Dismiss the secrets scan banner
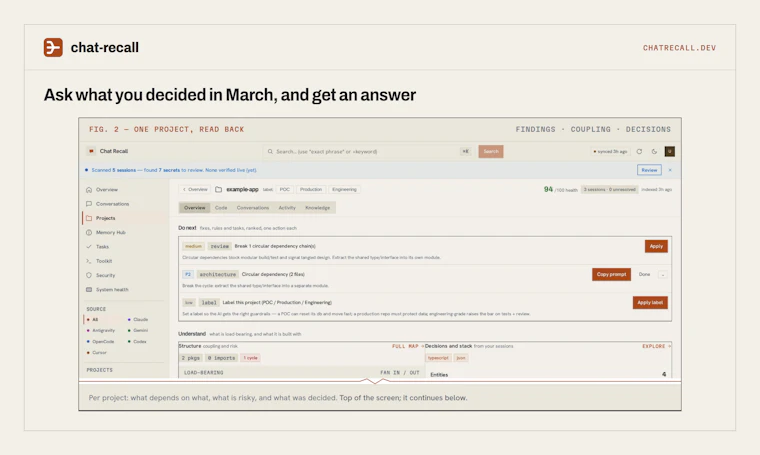The image size is (760, 455). pos(670,170)
